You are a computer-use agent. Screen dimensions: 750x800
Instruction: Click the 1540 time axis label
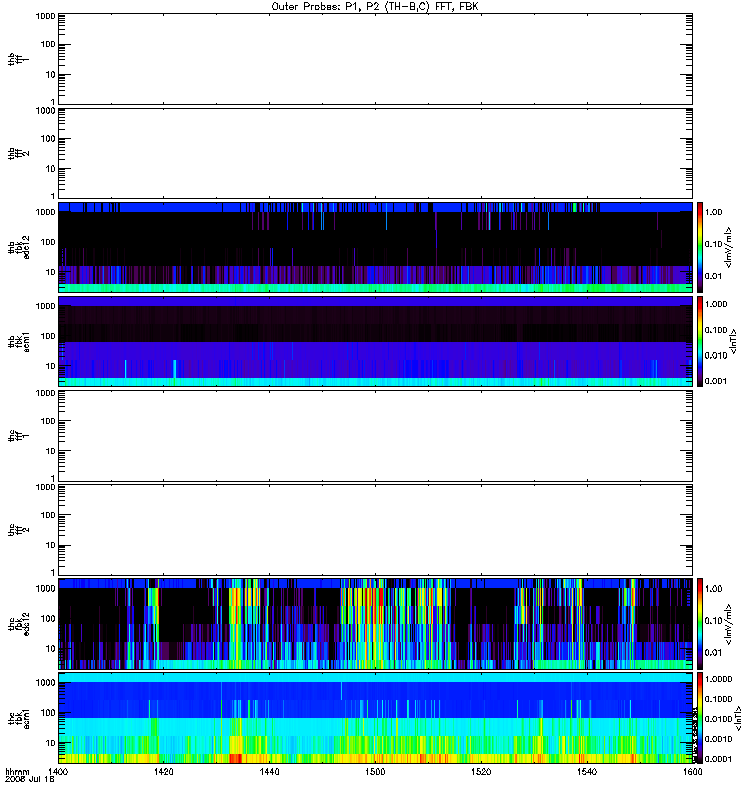click(x=587, y=772)
